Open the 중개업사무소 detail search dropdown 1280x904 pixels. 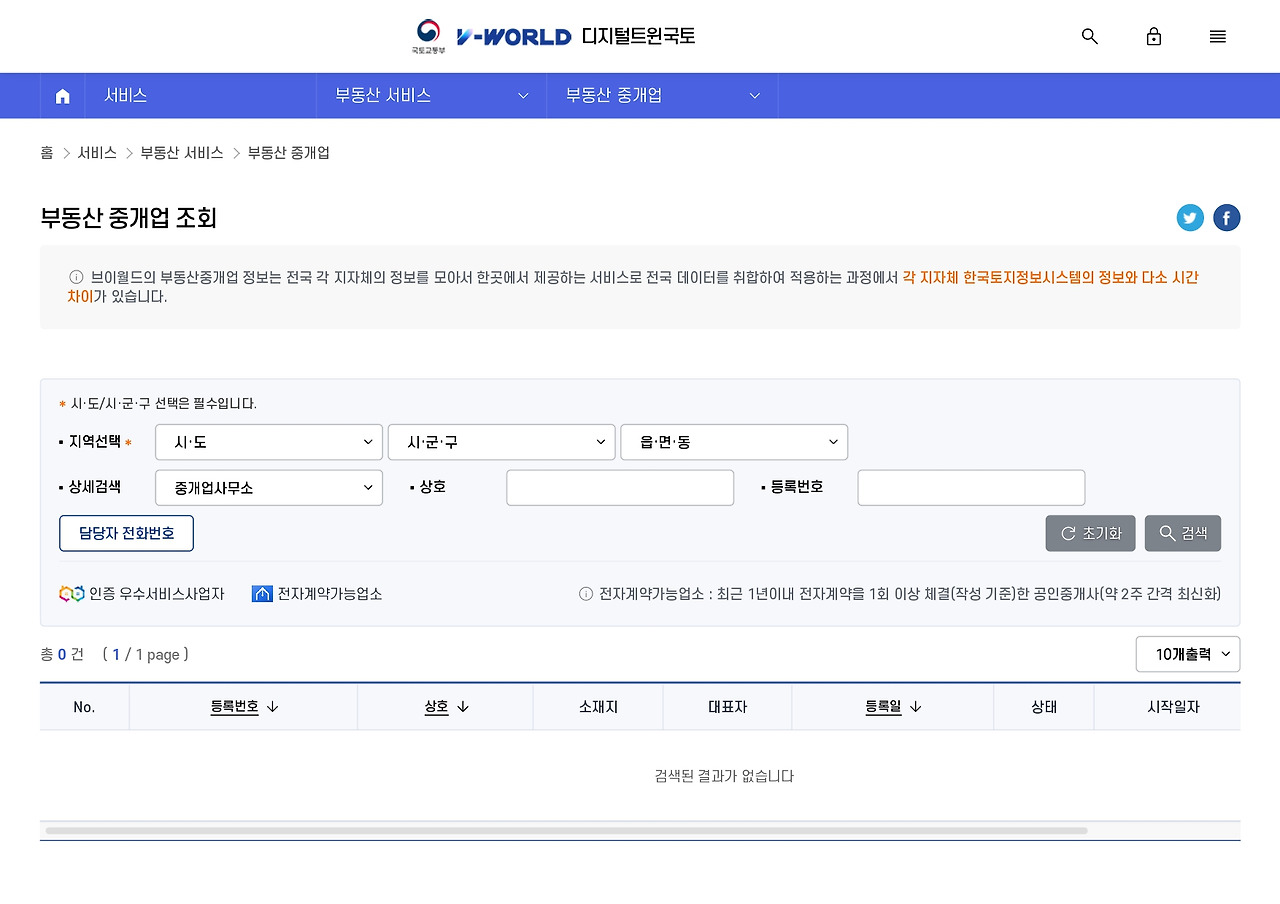[268, 488]
